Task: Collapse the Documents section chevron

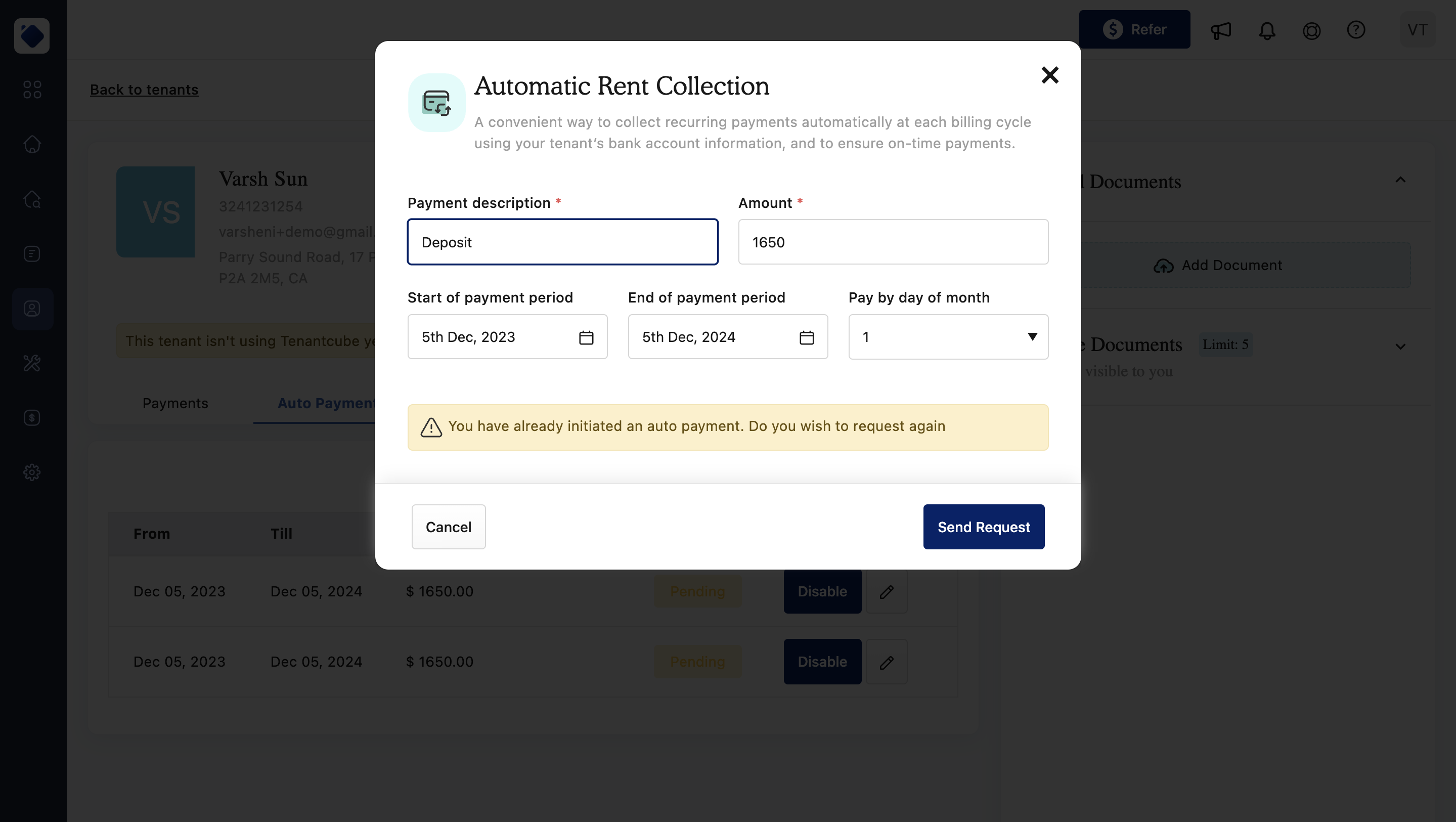Action: click(1400, 181)
